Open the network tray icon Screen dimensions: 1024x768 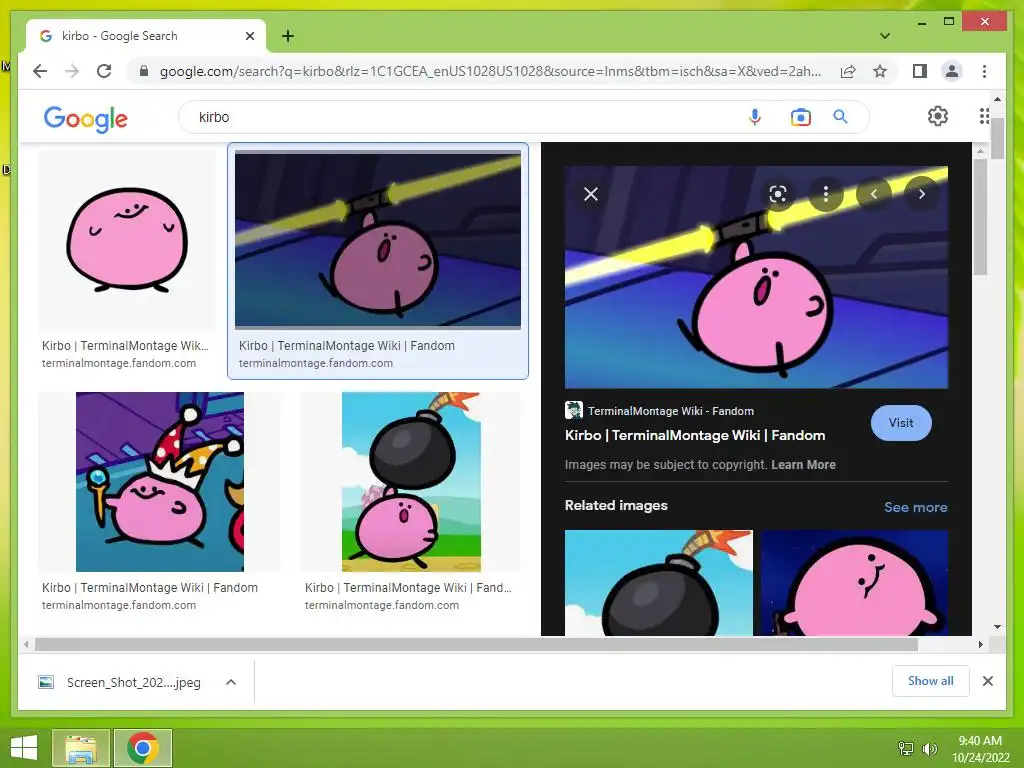click(906, 749)
